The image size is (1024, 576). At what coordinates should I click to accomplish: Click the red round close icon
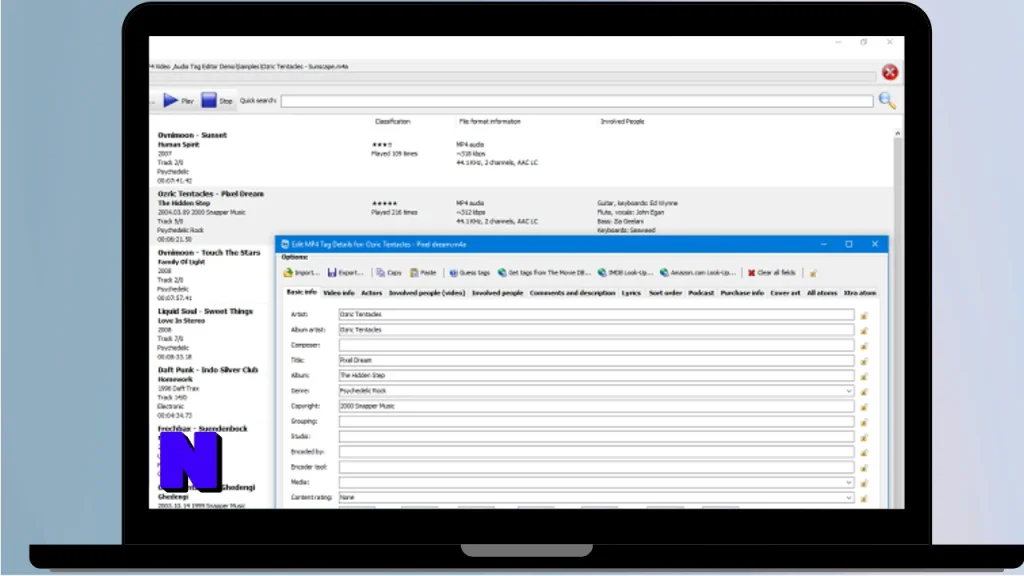[x=889, y=72]
